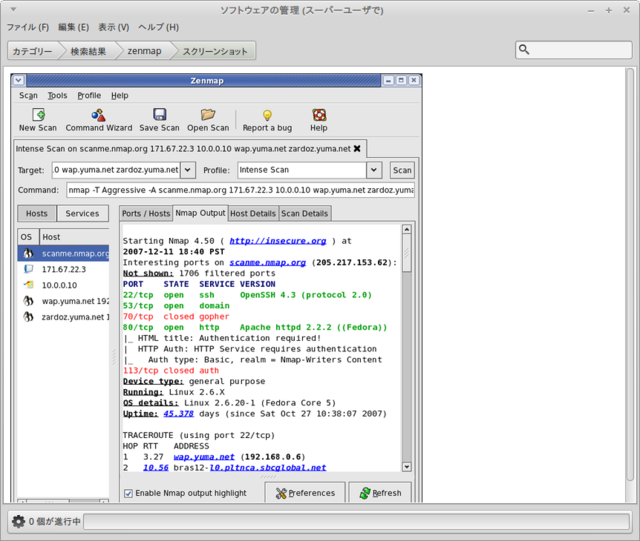640x541 pixels.
Task: Click the OS column header
Action: coord(28,237)
